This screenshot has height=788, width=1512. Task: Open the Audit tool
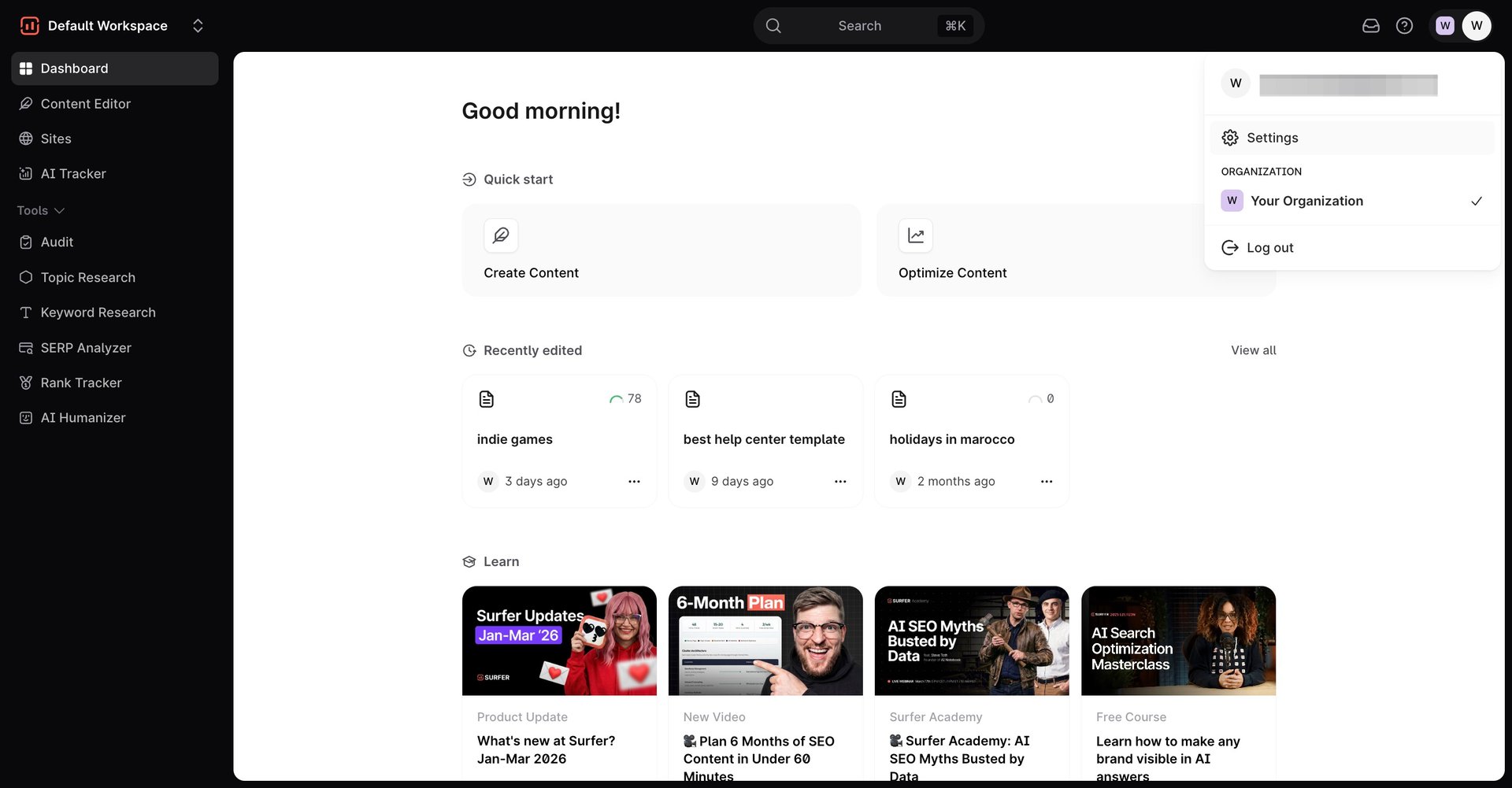57,242
